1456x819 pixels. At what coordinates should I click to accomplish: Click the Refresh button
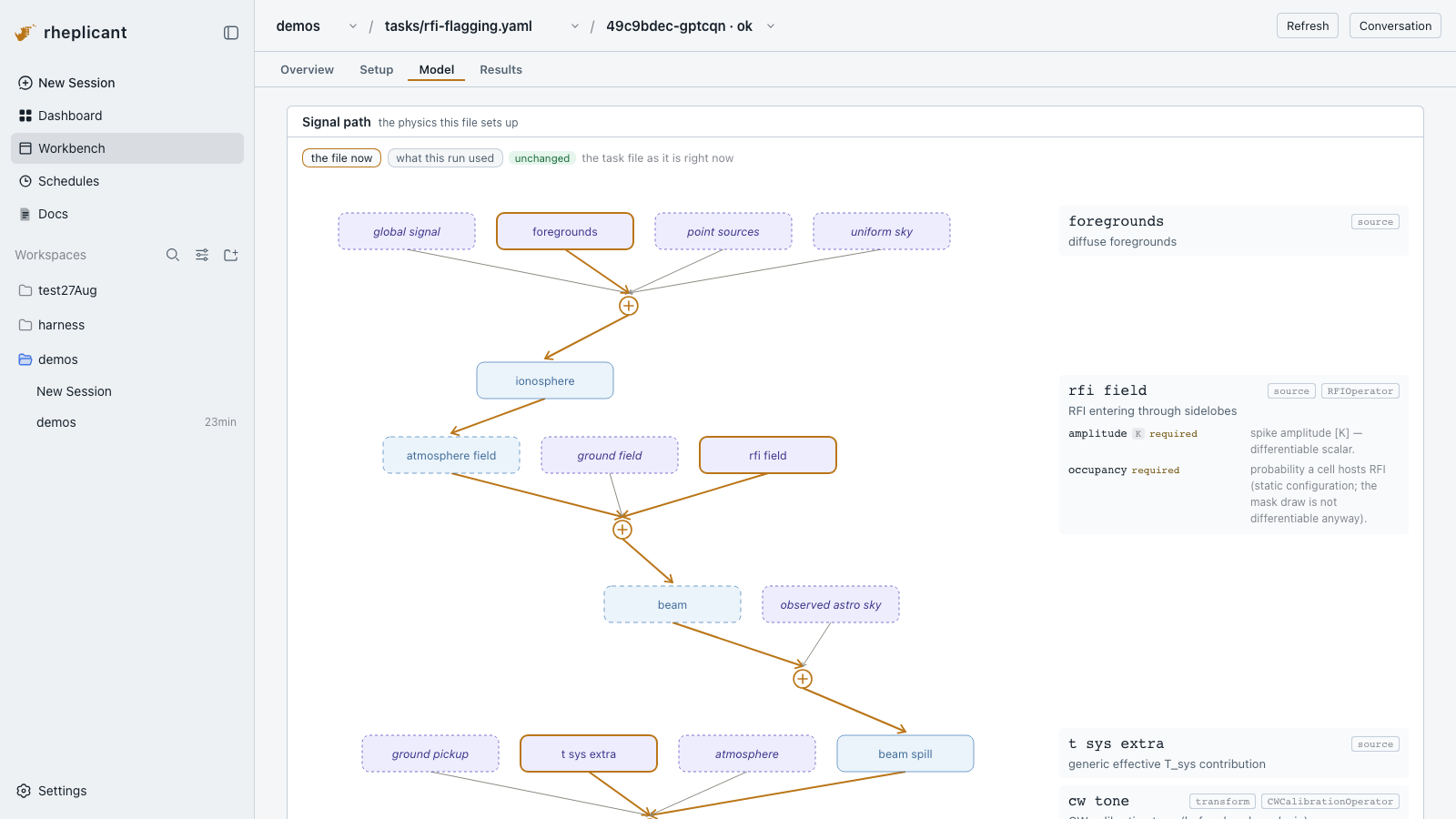coord(1308,25)
